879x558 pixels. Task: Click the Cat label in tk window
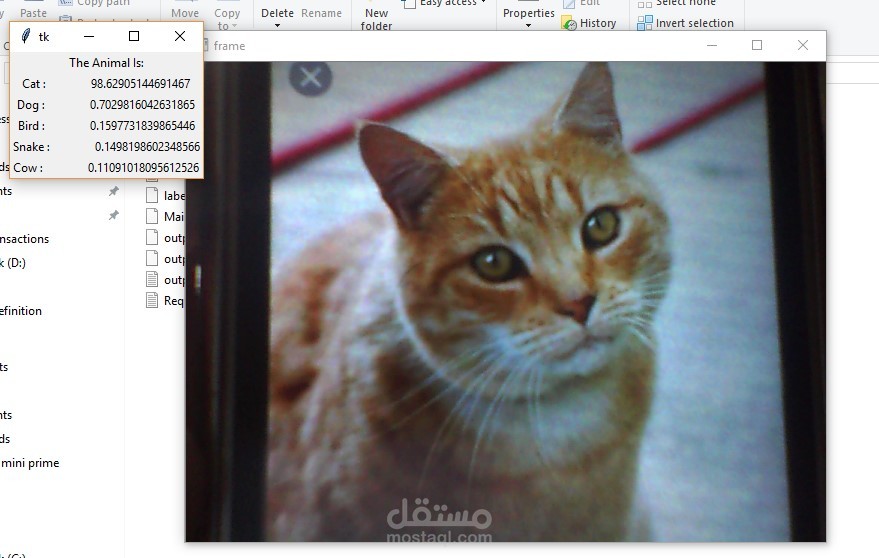[34, 84]
